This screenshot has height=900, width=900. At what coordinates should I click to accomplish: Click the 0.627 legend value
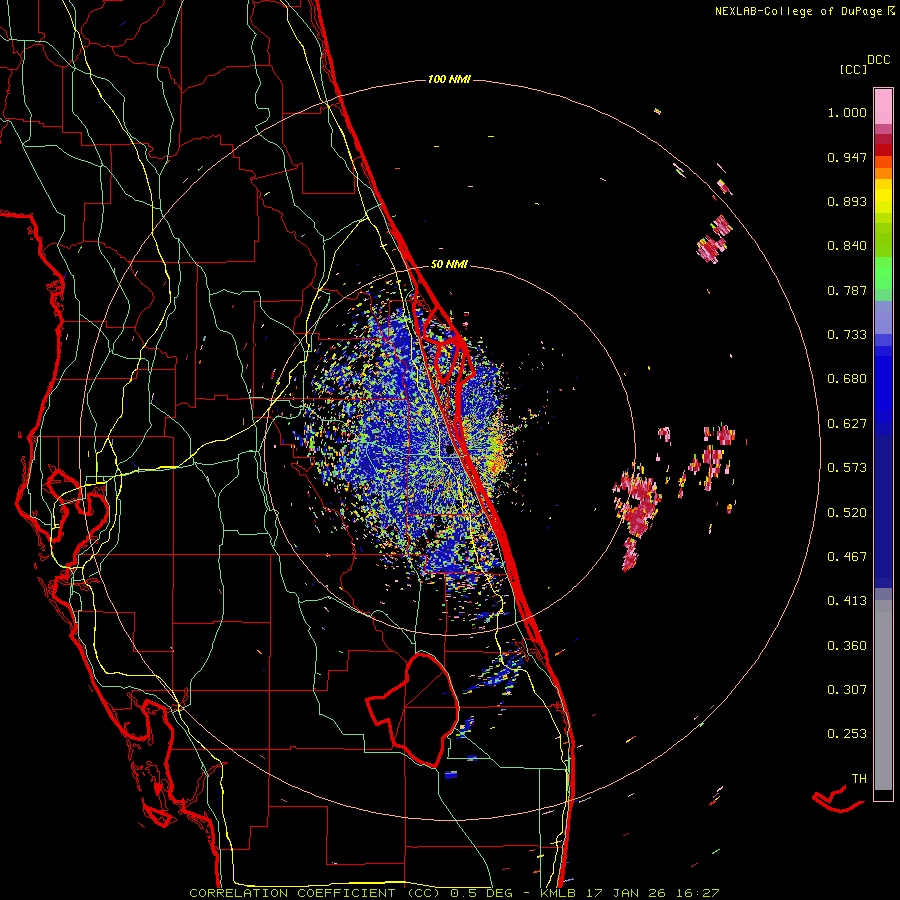(847, 424)
